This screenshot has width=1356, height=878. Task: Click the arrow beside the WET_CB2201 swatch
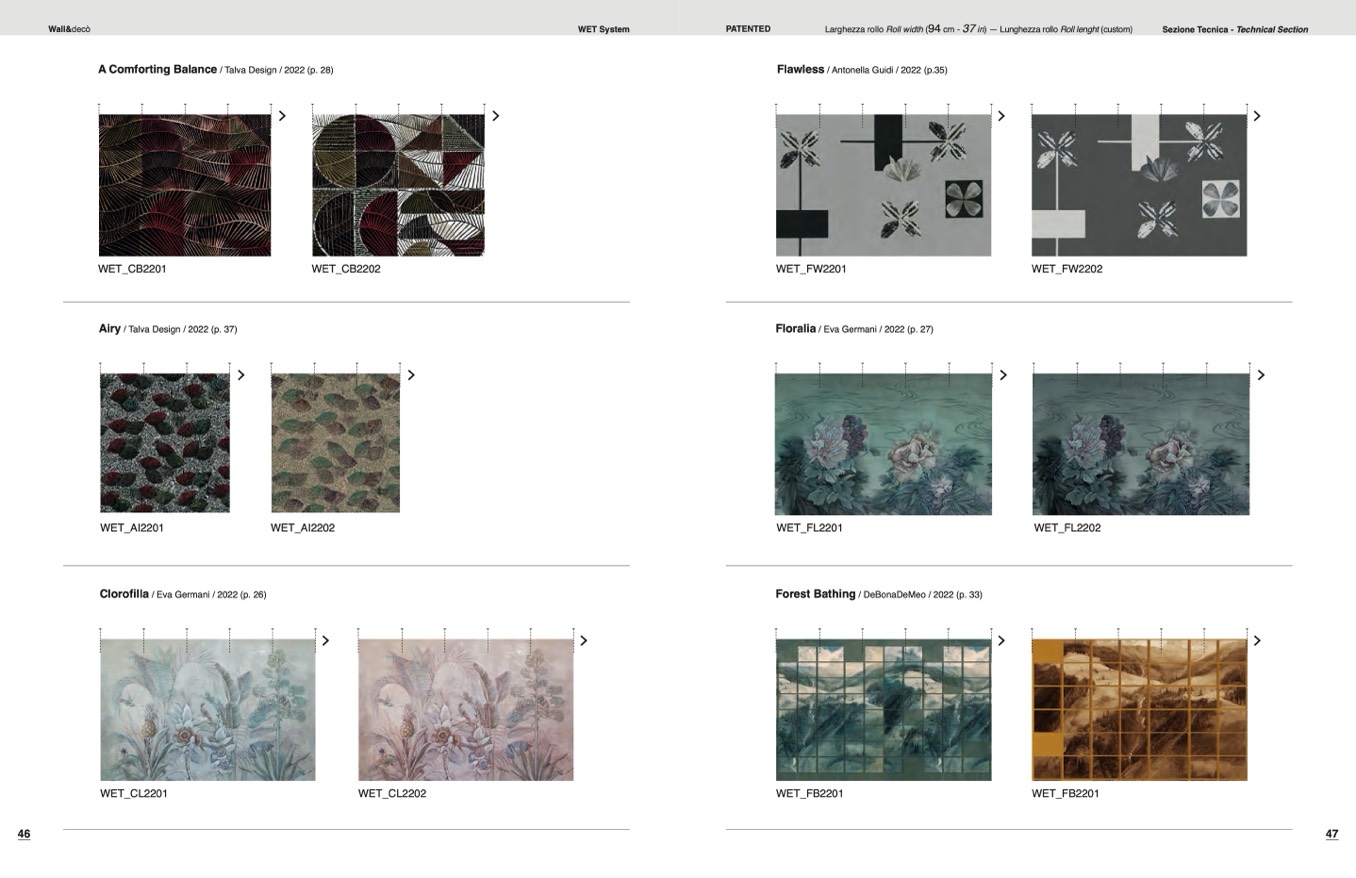point(282,116)
